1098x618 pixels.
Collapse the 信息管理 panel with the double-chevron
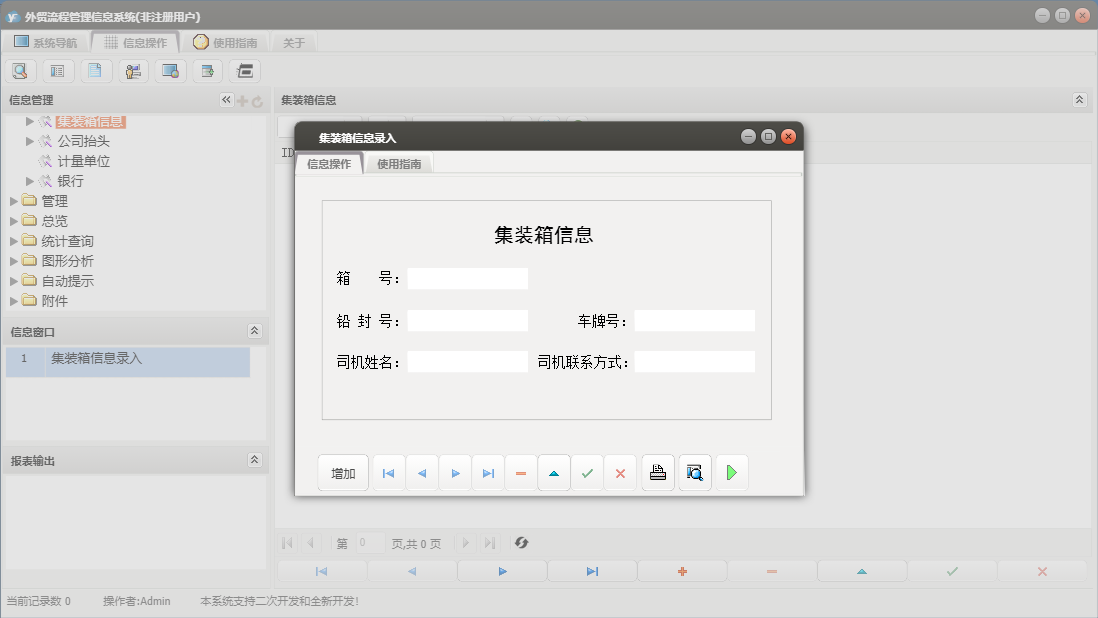[x=225, y=99]
